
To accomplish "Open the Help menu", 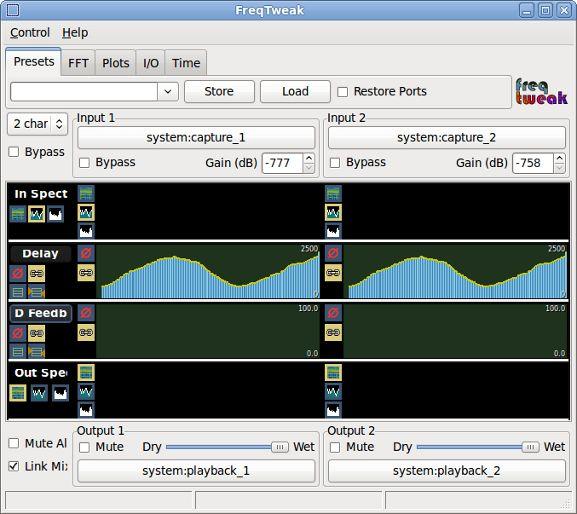I will pyautogui.click(x=75, y=33).
